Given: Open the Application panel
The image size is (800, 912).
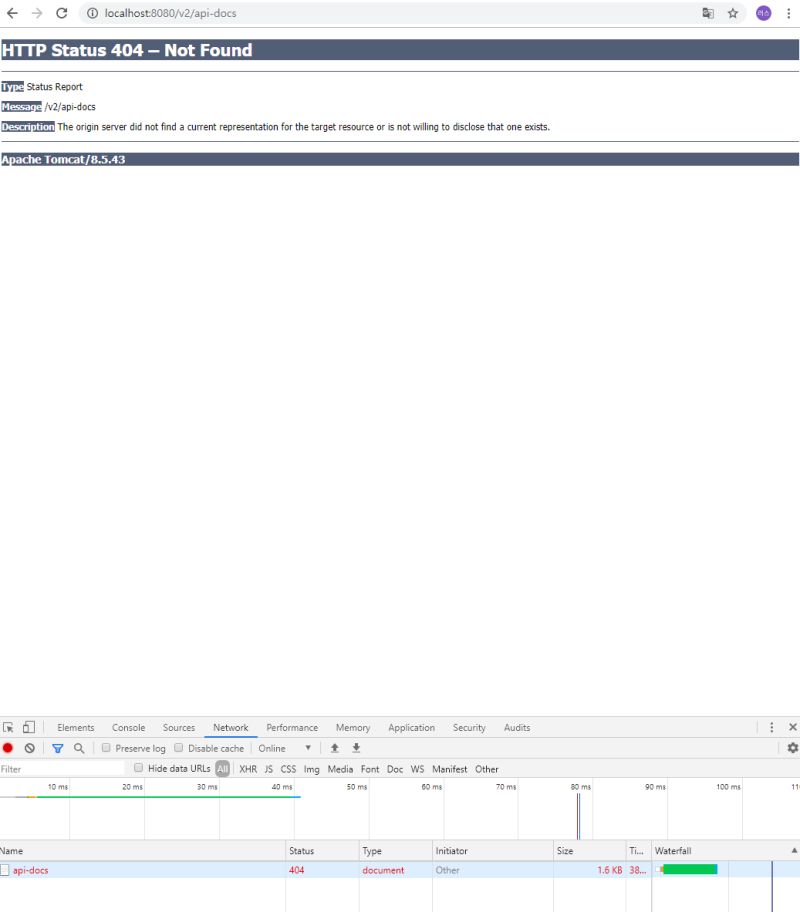Looking at the screenshot, I should pyautogui.click(x=412, y=727).
